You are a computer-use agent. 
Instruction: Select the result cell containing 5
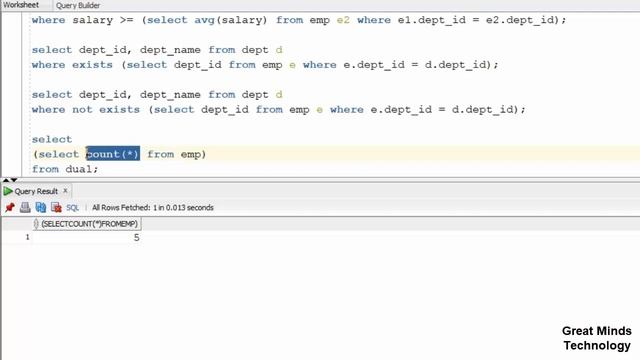coord(87,238)
